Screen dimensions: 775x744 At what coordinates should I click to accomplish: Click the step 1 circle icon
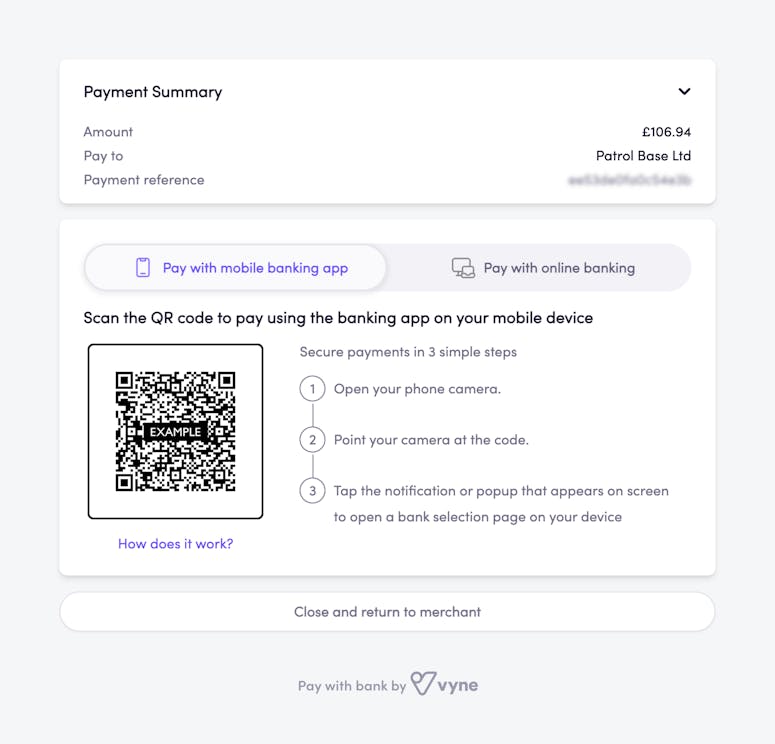point(312,389)
